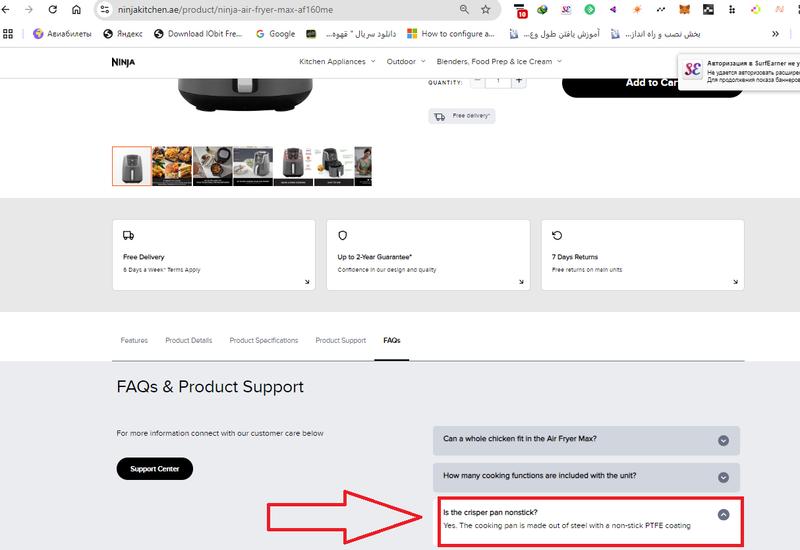Expand the Kitchen Appliances menu
800x550 pixels.
[337, 62]
